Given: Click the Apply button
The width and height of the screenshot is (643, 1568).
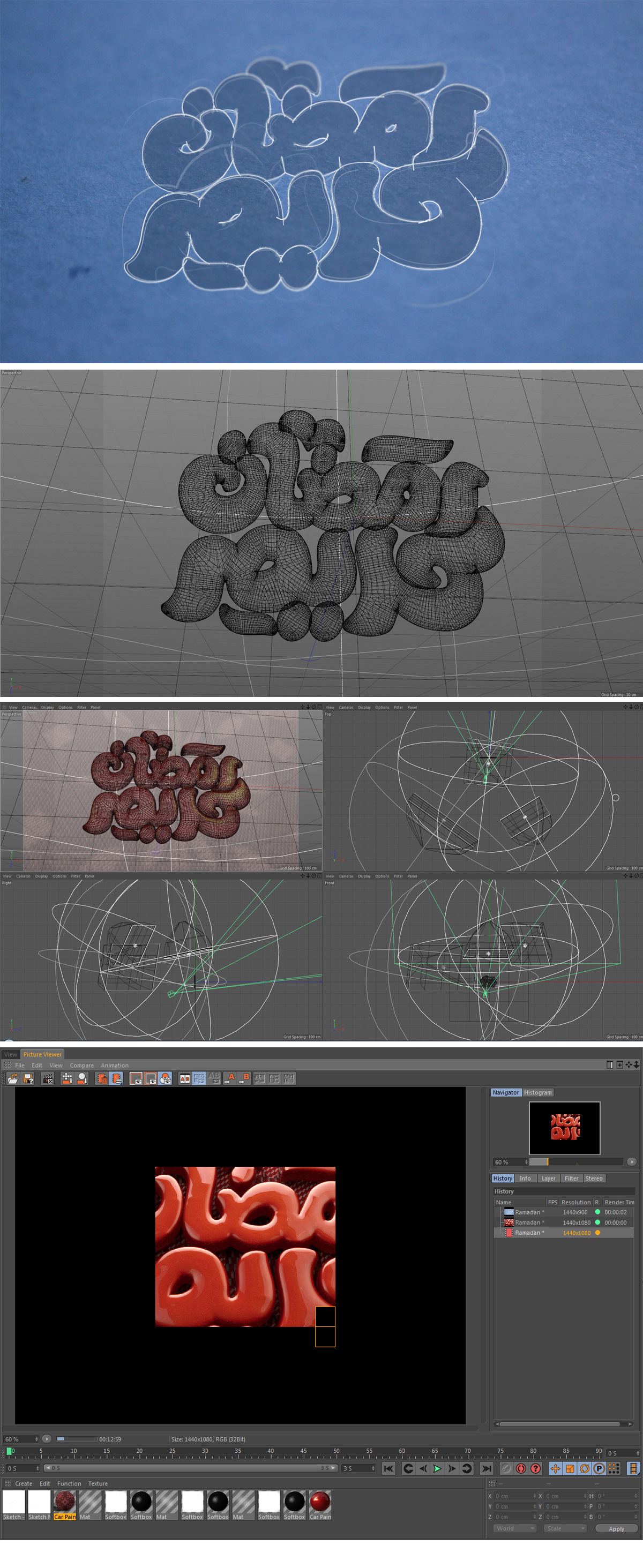Looking at the screenshot, I should click(616, 1528).
